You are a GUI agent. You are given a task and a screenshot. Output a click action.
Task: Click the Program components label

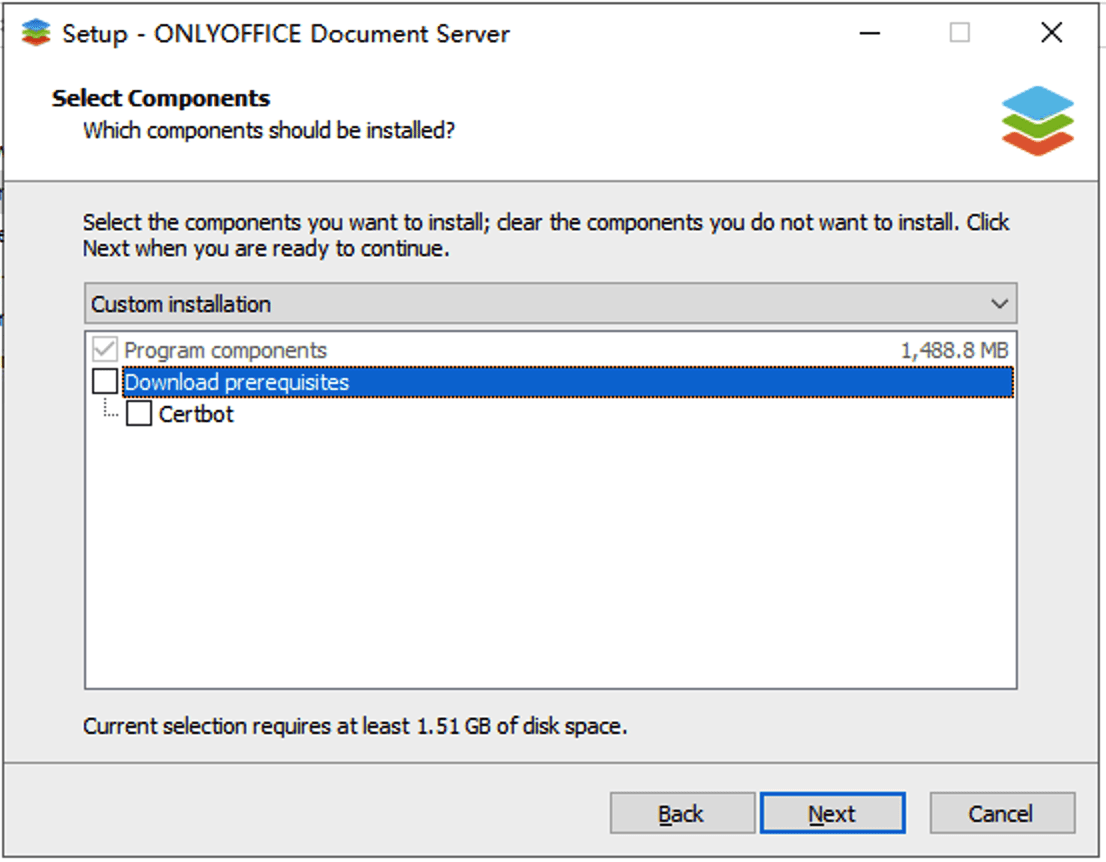pyautogui.click(x=225, y=350)
